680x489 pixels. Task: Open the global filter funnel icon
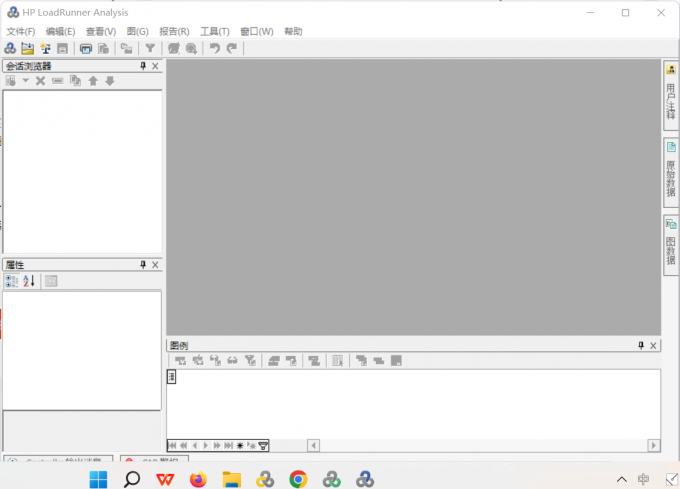150,48
